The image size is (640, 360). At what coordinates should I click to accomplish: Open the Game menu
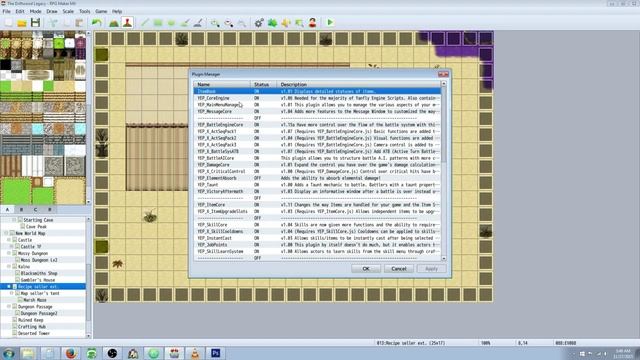(x=101, y=11)
